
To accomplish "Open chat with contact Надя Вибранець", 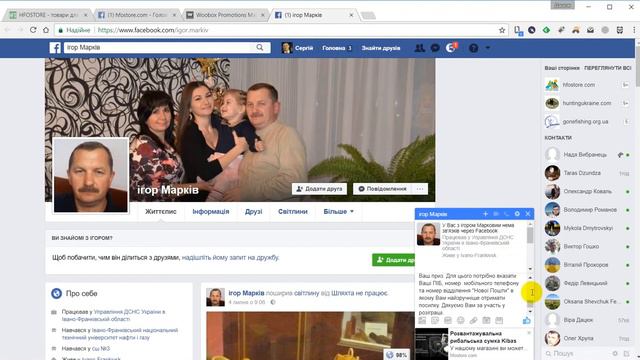I will coord(587,155).
